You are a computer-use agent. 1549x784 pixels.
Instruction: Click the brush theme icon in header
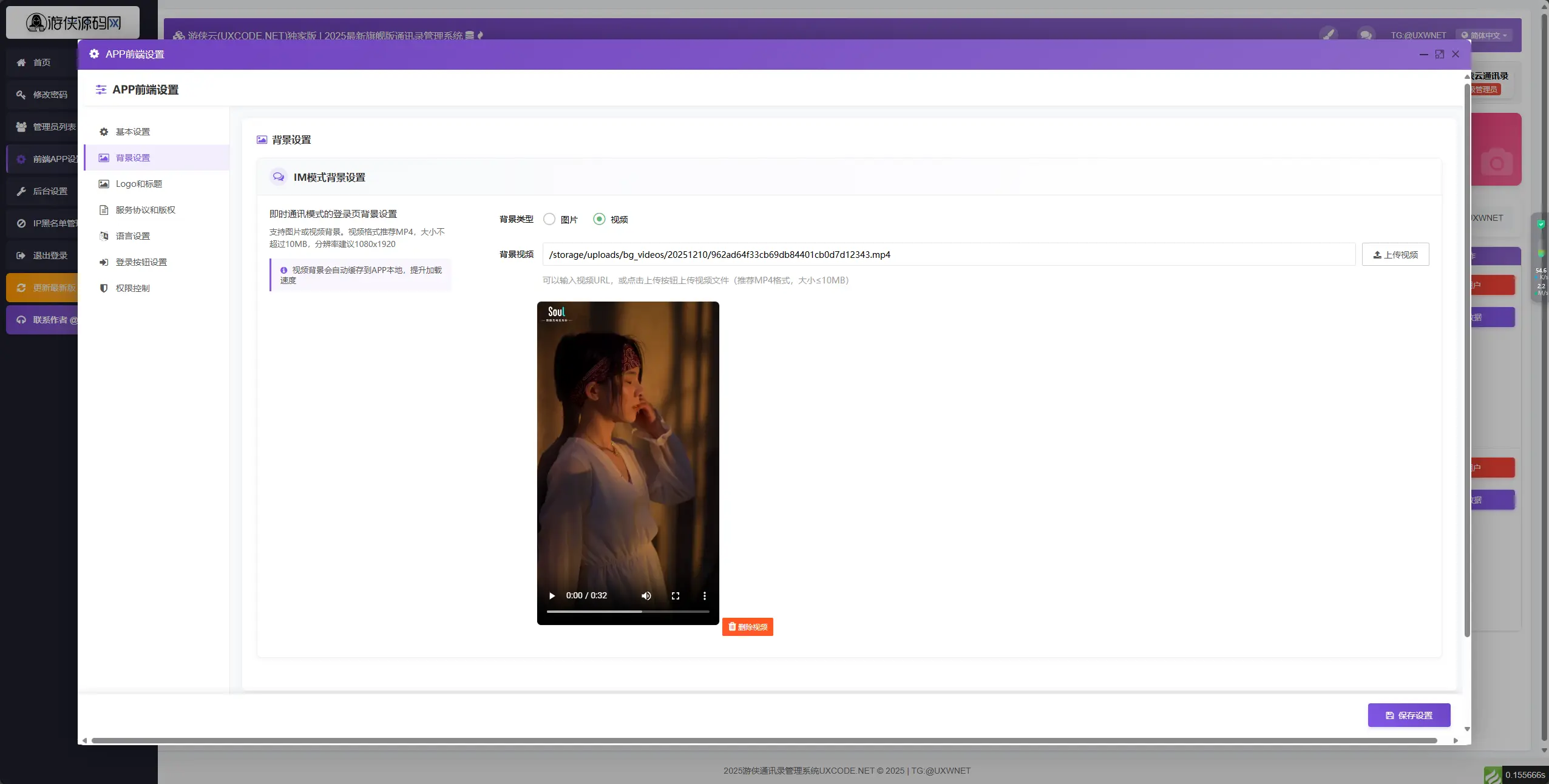point(1328,35)
